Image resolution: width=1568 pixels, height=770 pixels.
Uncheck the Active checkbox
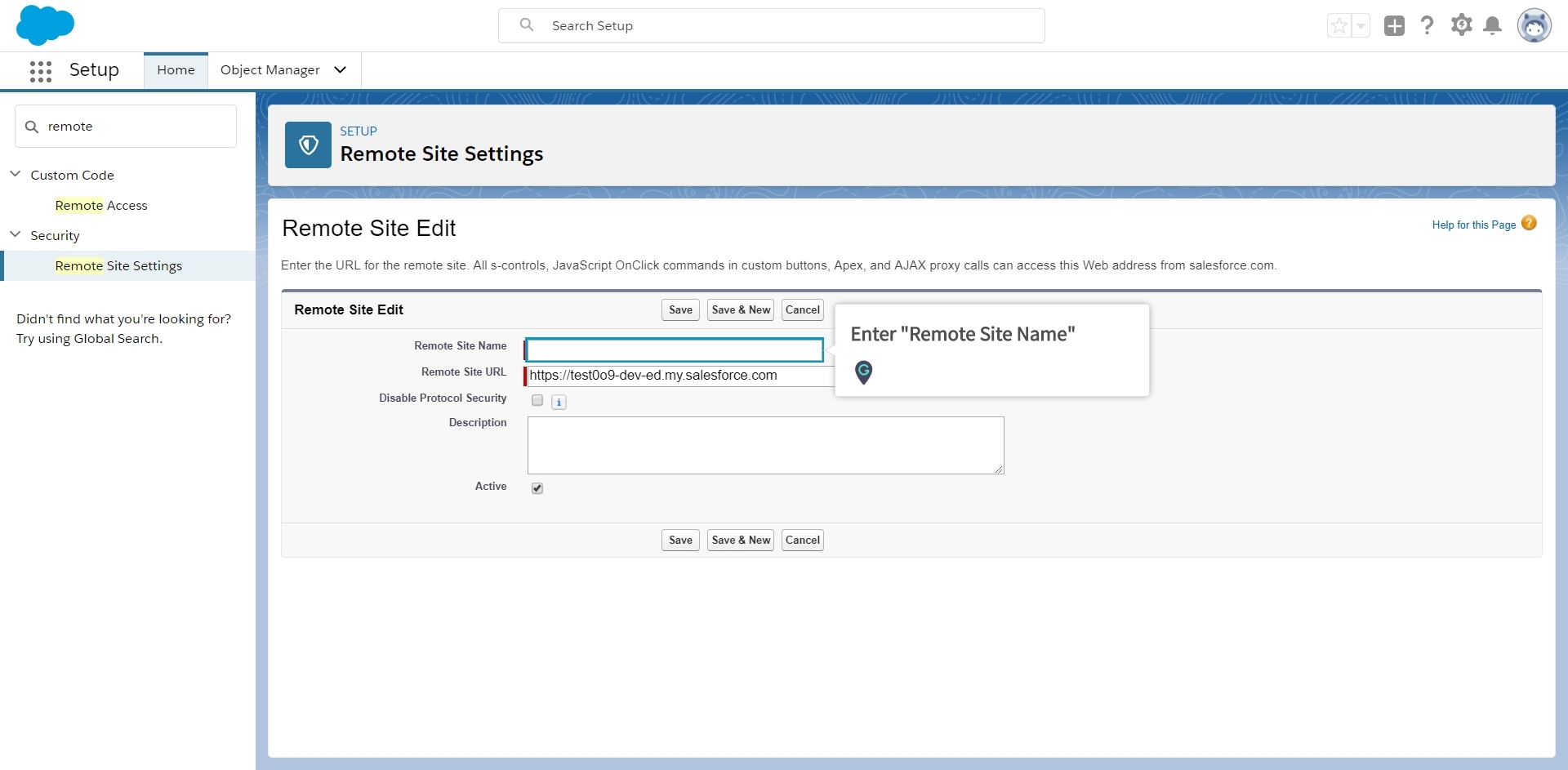(x=537, y=488)
